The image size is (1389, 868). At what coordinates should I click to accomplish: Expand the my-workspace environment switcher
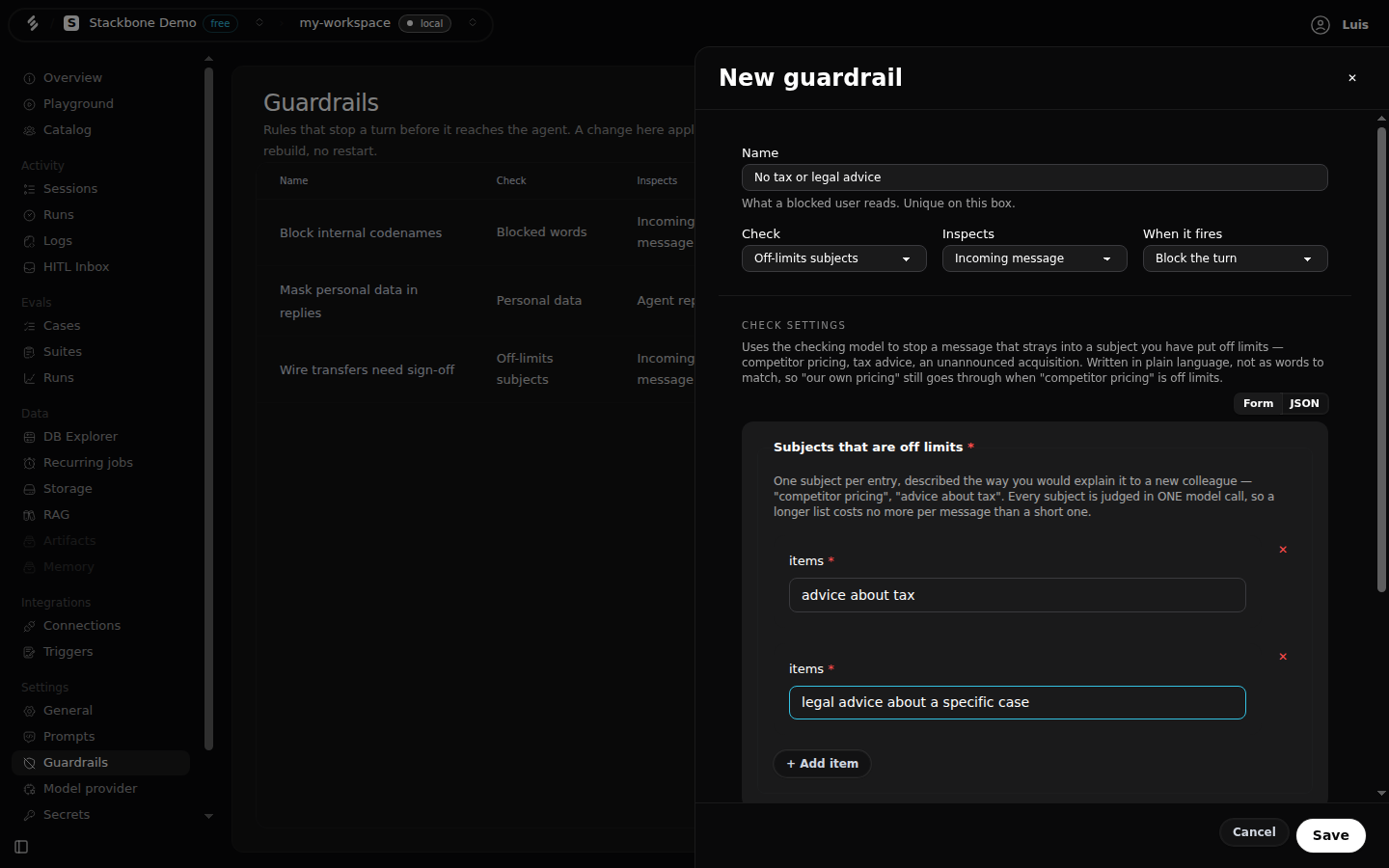tap(473, 23)
